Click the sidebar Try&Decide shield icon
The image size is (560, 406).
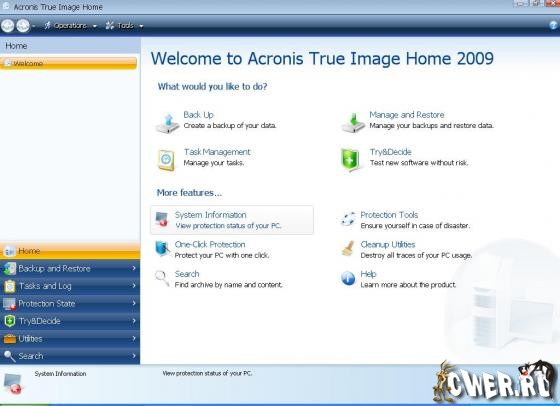point(10,321)
